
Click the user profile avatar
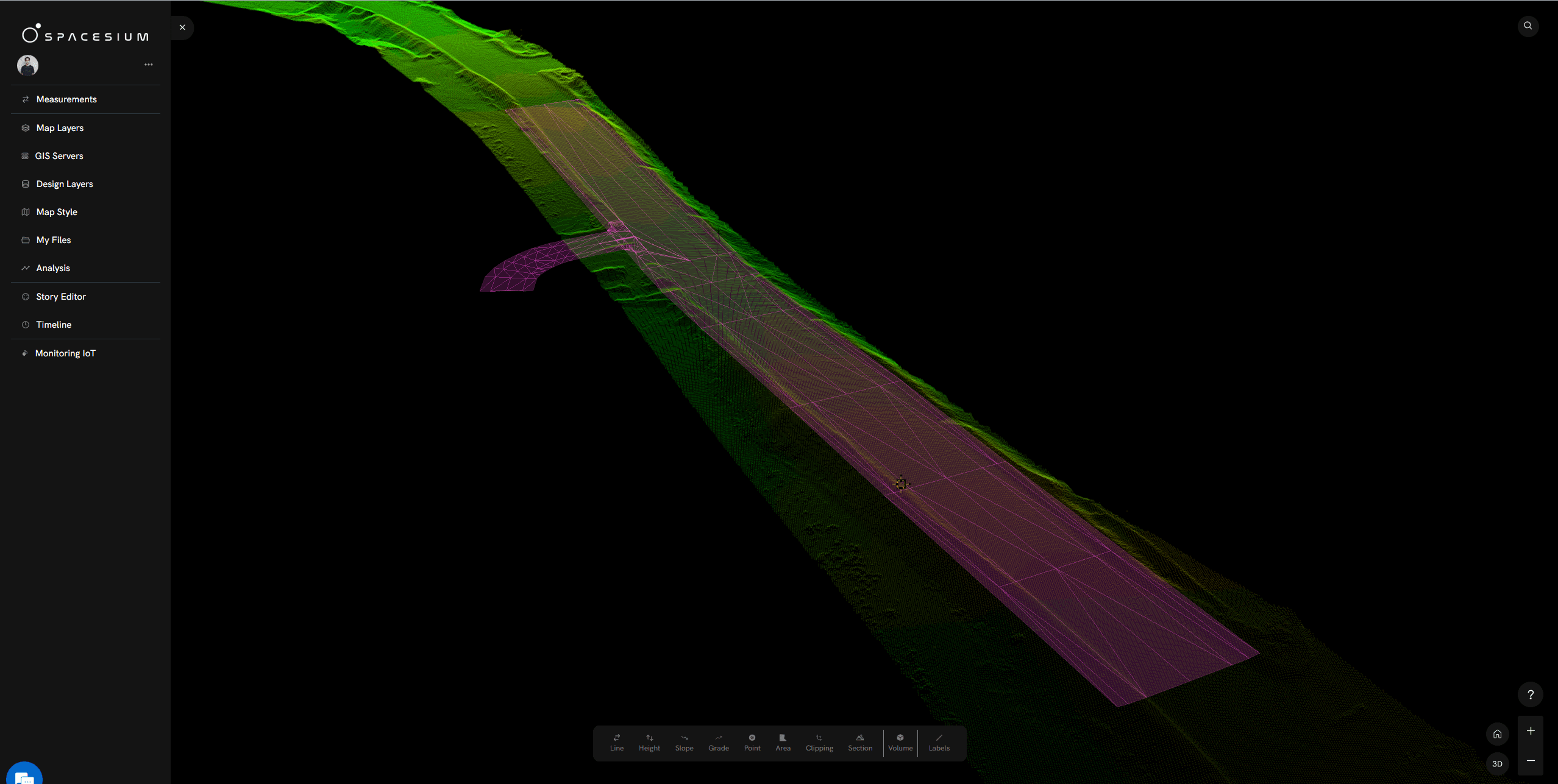27,65
